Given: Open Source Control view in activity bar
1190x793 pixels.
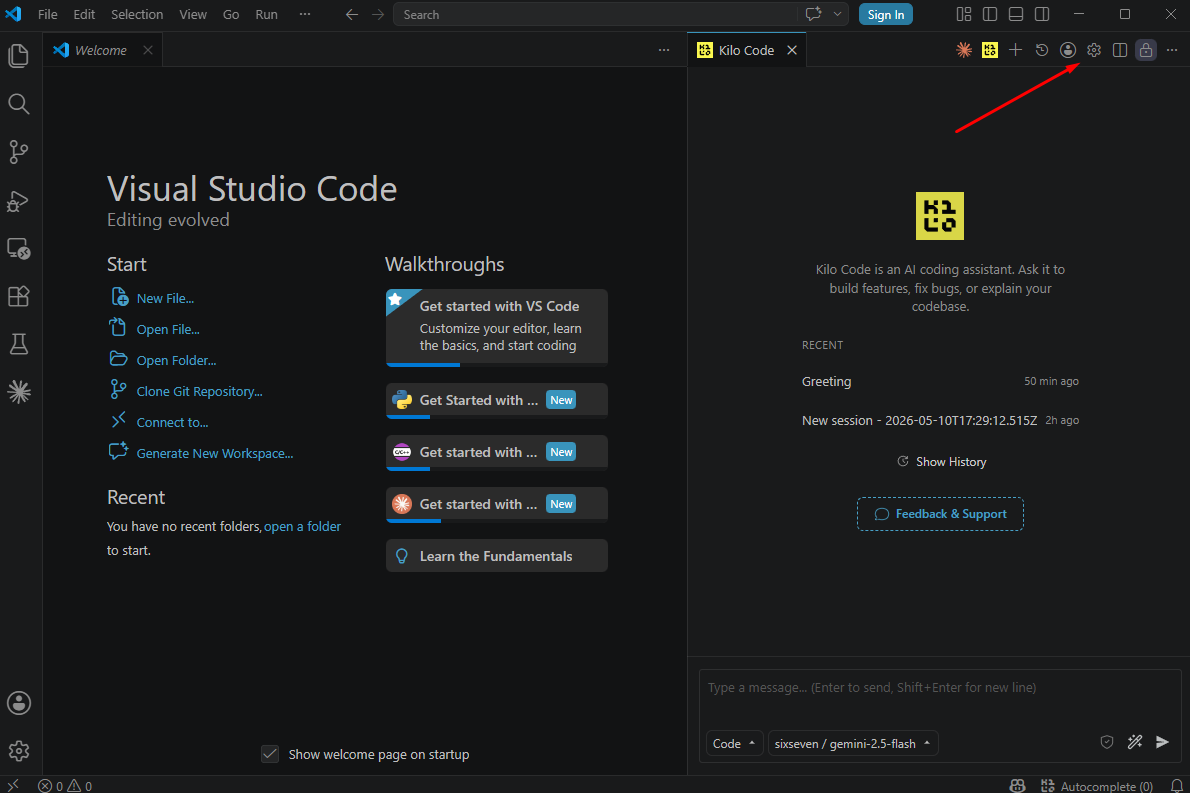Looking at the screenshot, I should coord(19,152).
